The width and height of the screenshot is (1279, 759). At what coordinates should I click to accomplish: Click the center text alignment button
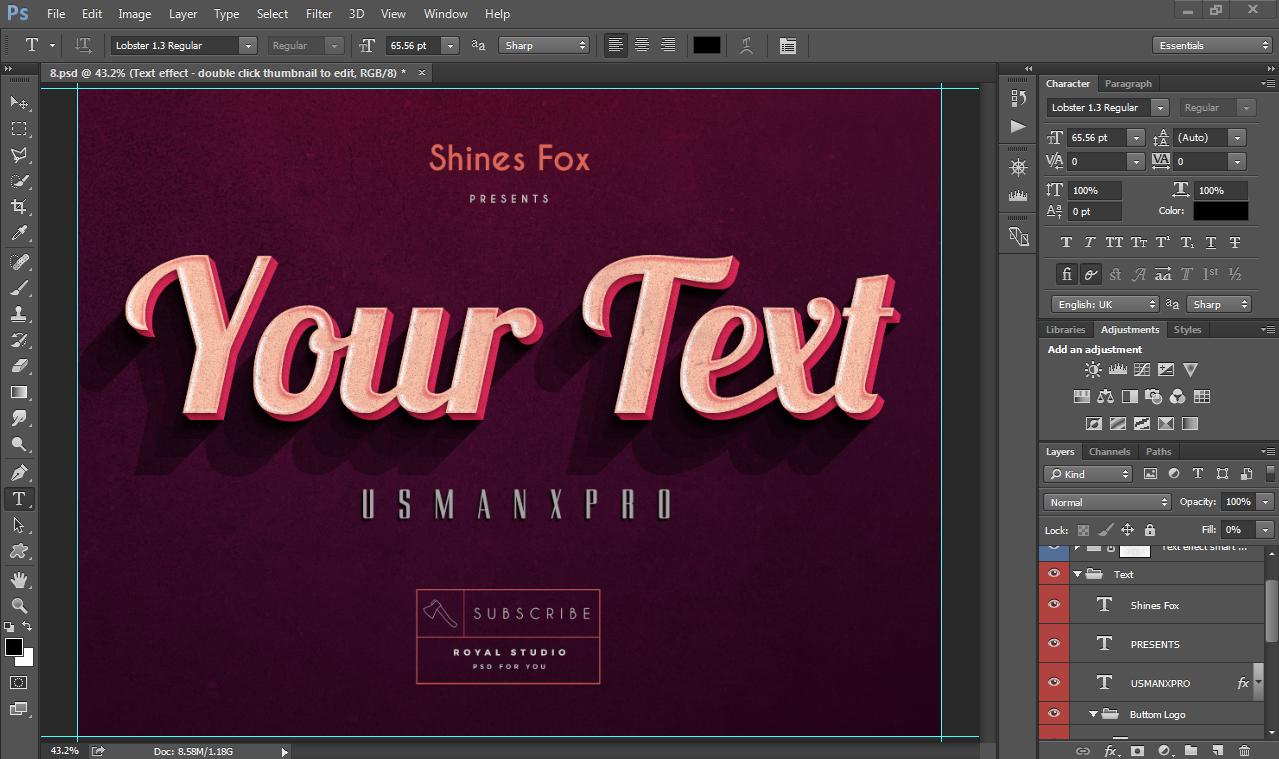click(x=642, y=45)
